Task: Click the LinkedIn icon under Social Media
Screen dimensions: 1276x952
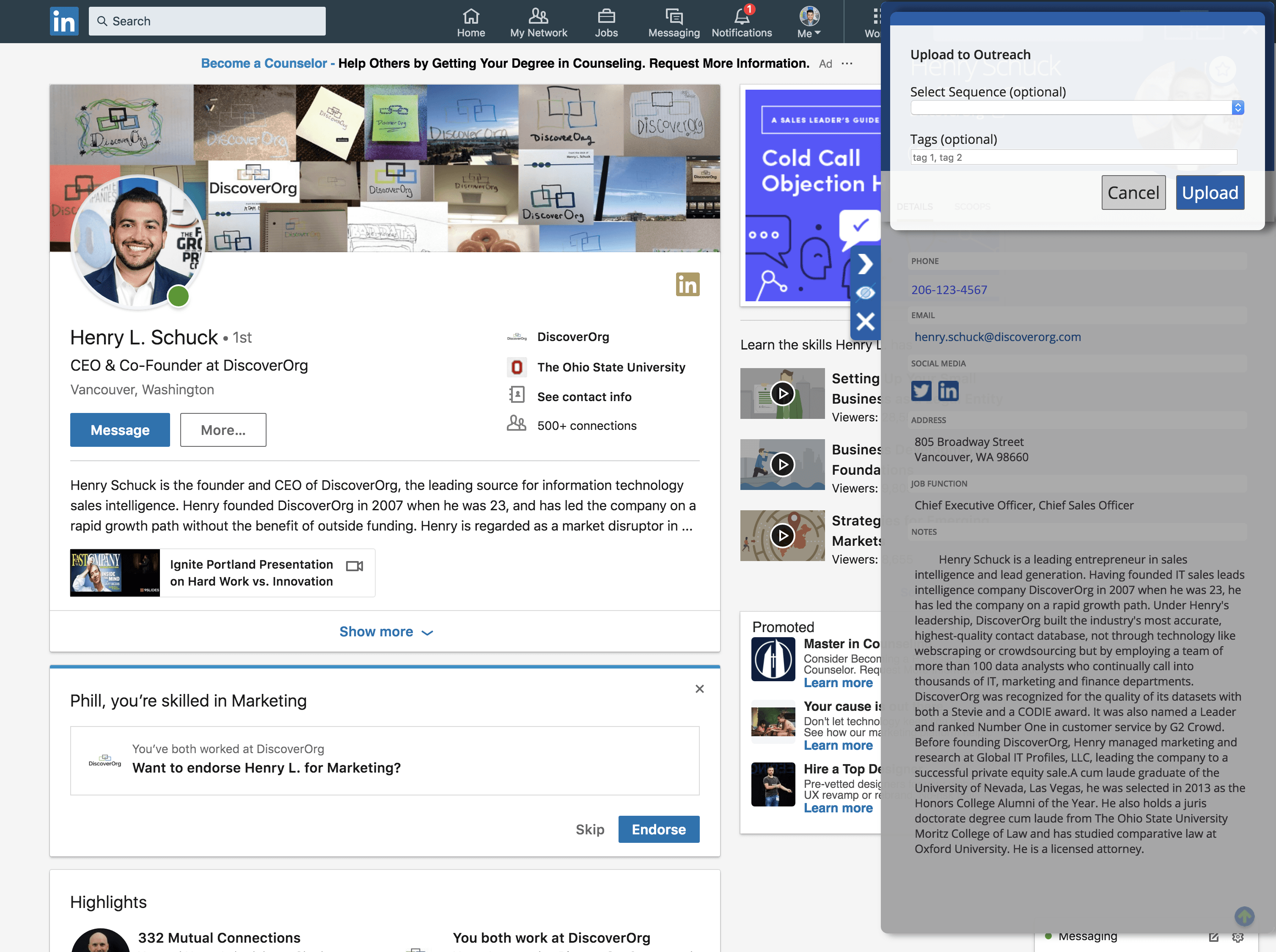Action: point(948,391)
